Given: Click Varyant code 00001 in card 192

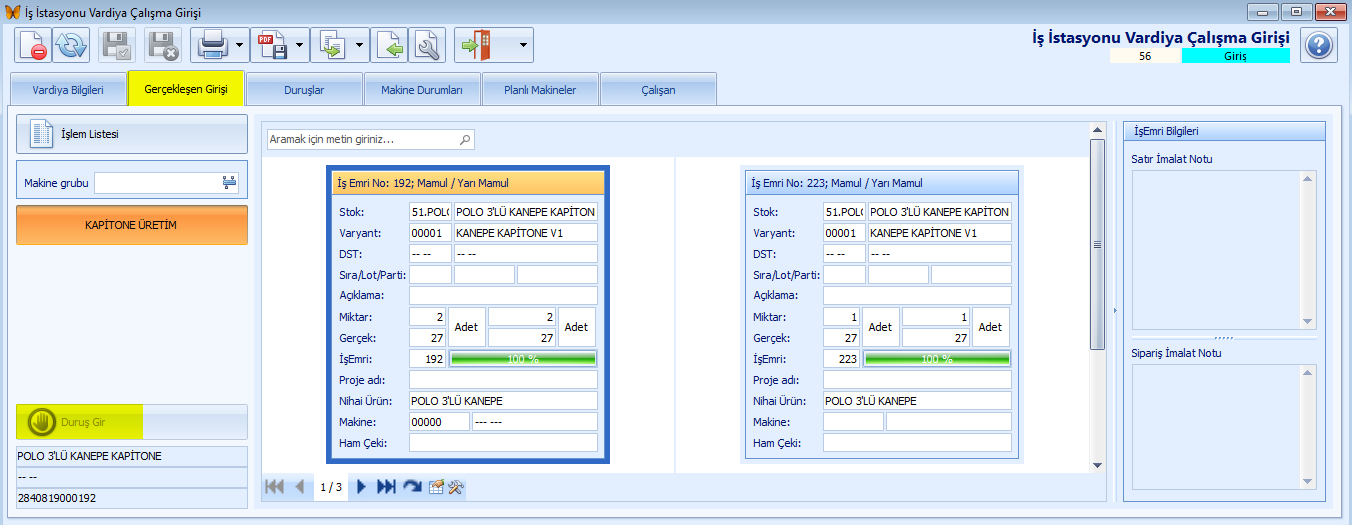Looking at the screenshot, I should tap(430, 233).
